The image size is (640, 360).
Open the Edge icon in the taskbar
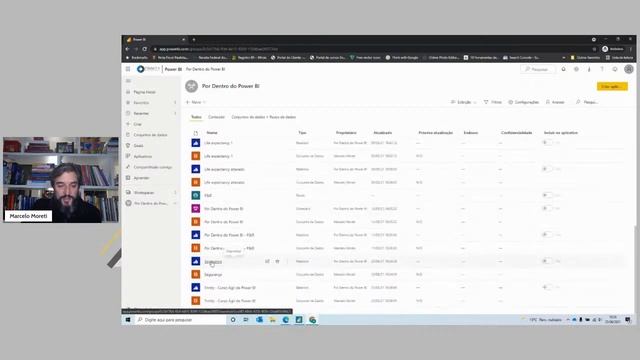pyautogui.click(x=285, y=320)
